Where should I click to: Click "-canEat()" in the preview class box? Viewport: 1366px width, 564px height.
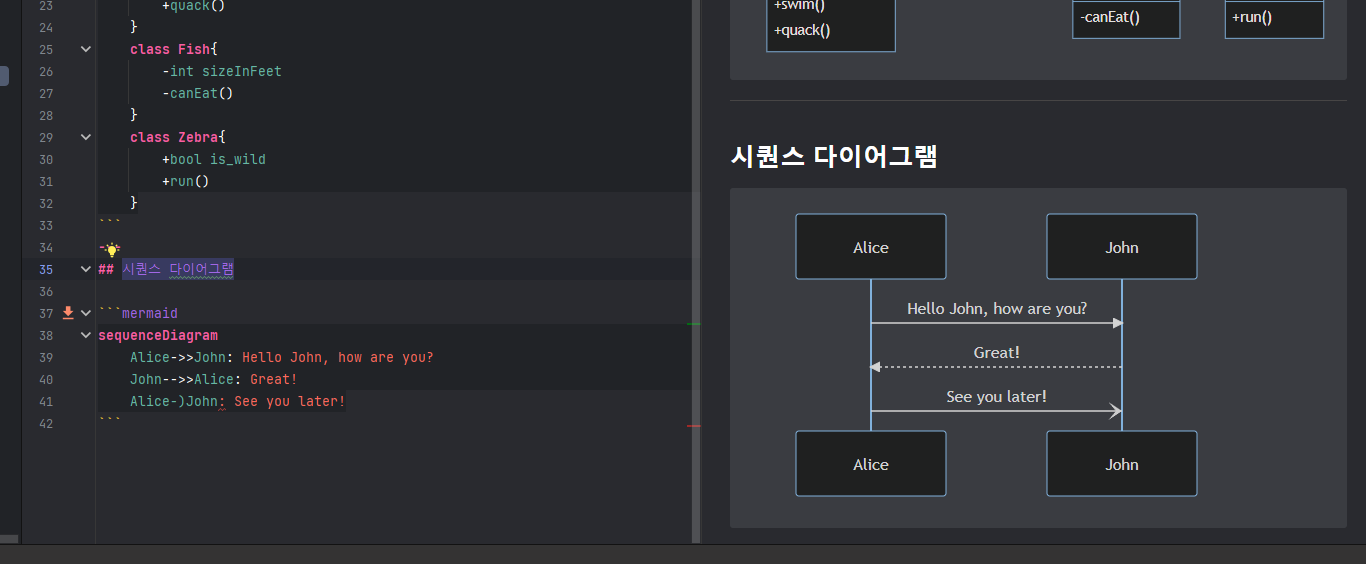[1110, 17]
